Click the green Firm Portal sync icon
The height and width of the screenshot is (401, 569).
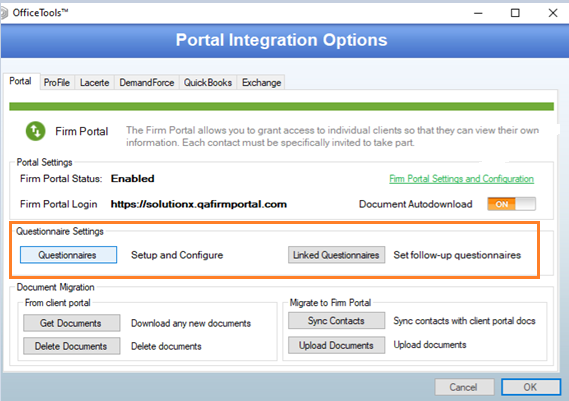click(36, 131)
